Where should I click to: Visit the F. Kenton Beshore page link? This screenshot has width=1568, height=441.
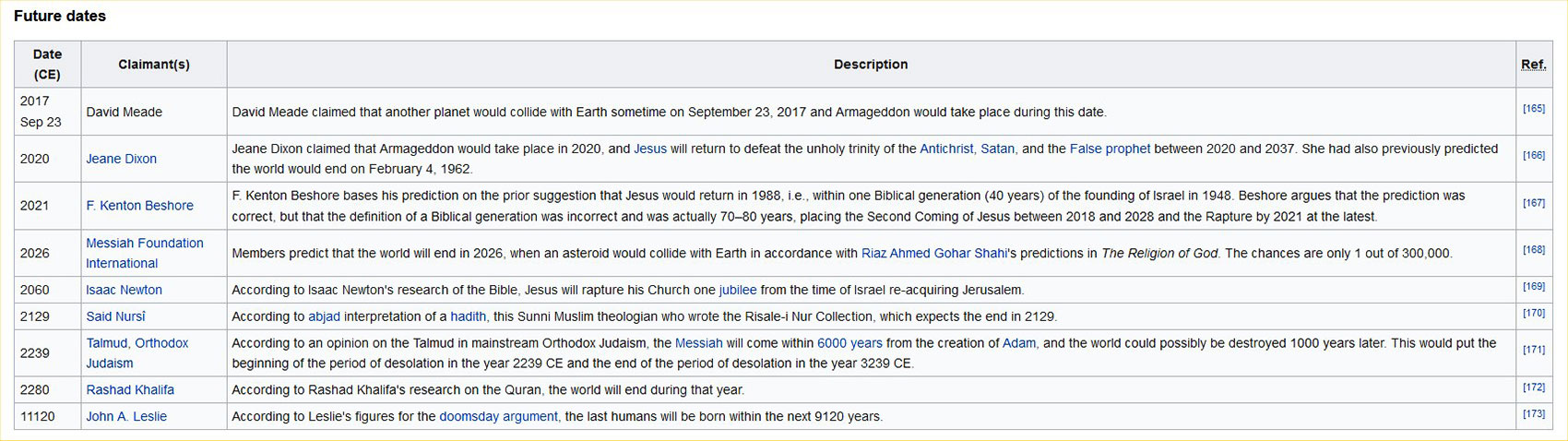[x=139, y=206]
